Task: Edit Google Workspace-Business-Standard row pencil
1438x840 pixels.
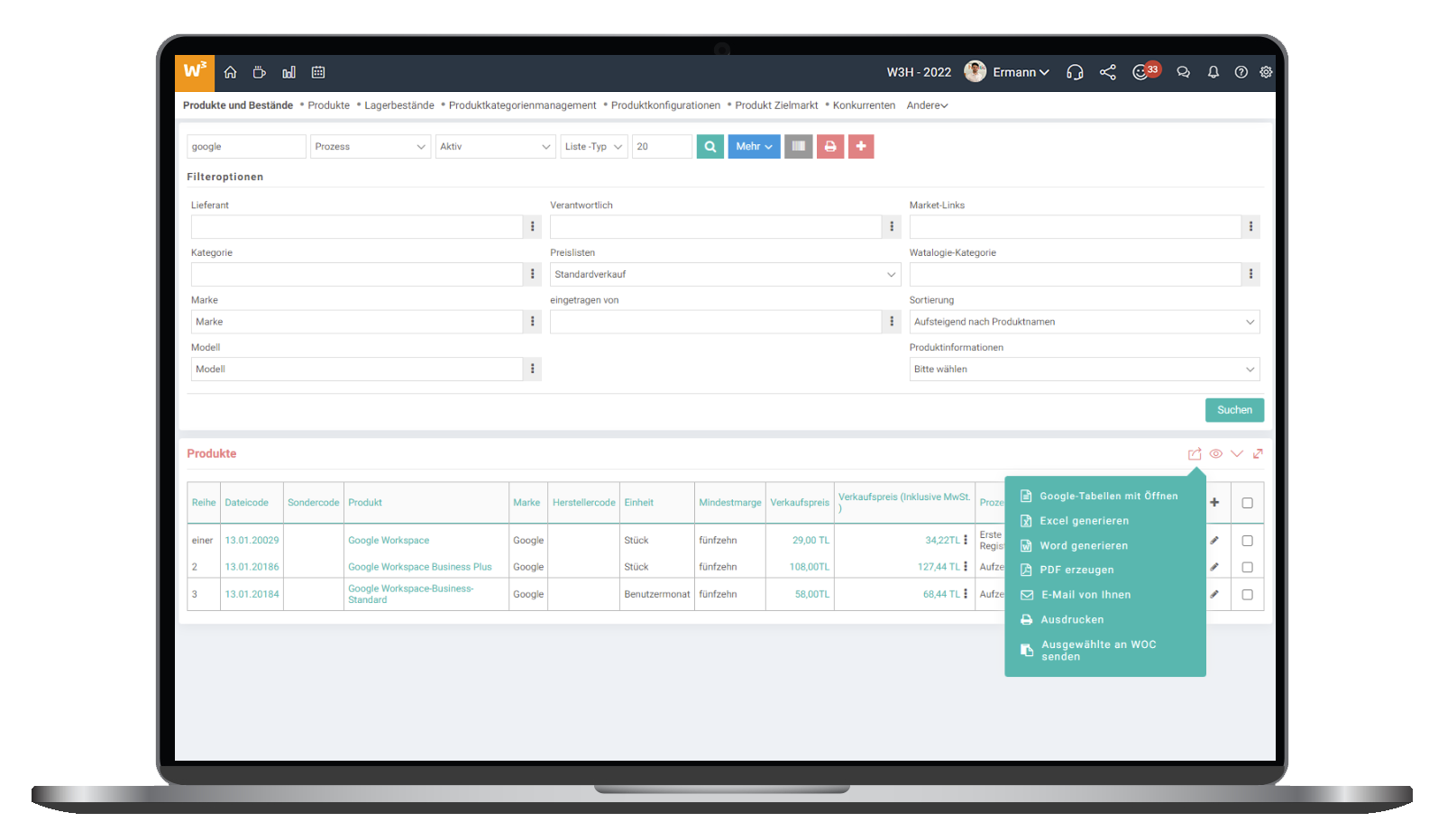Action: click(x=1214, y=594)
